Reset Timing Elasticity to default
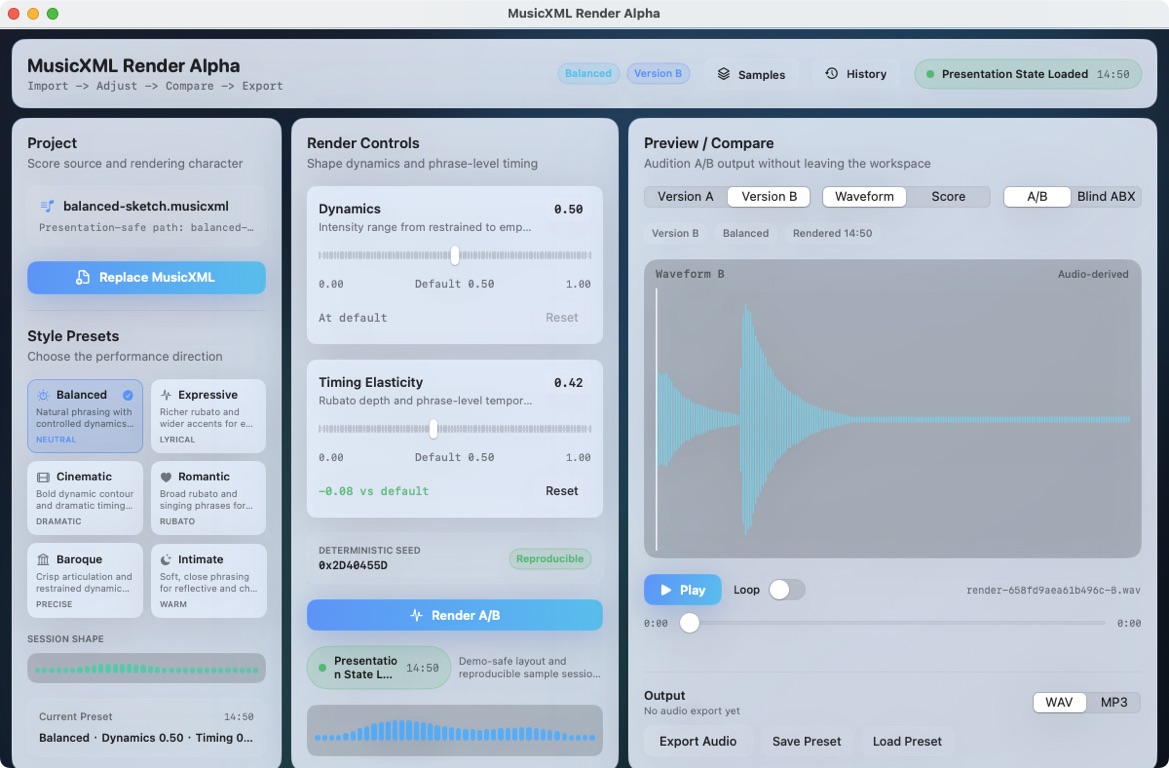The height and width of the screenshot is (768, 1169). 561,491
